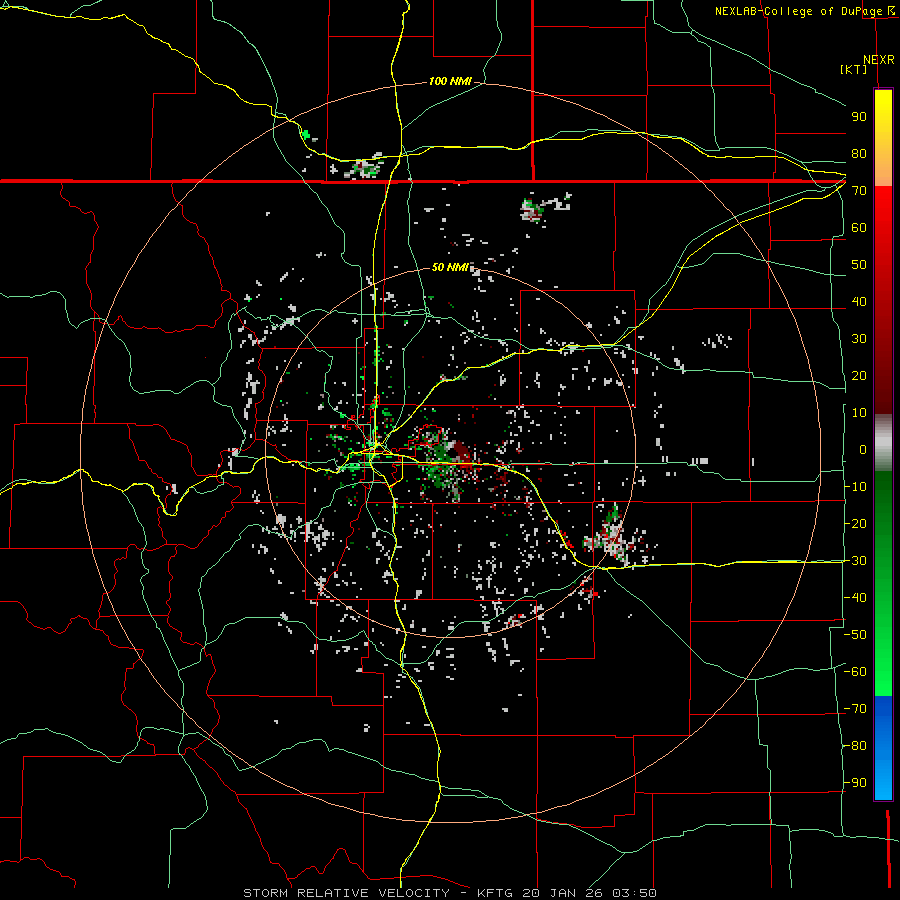Click the 03:50 timestamp in footer
900x900 pixels.
[634, 893]
